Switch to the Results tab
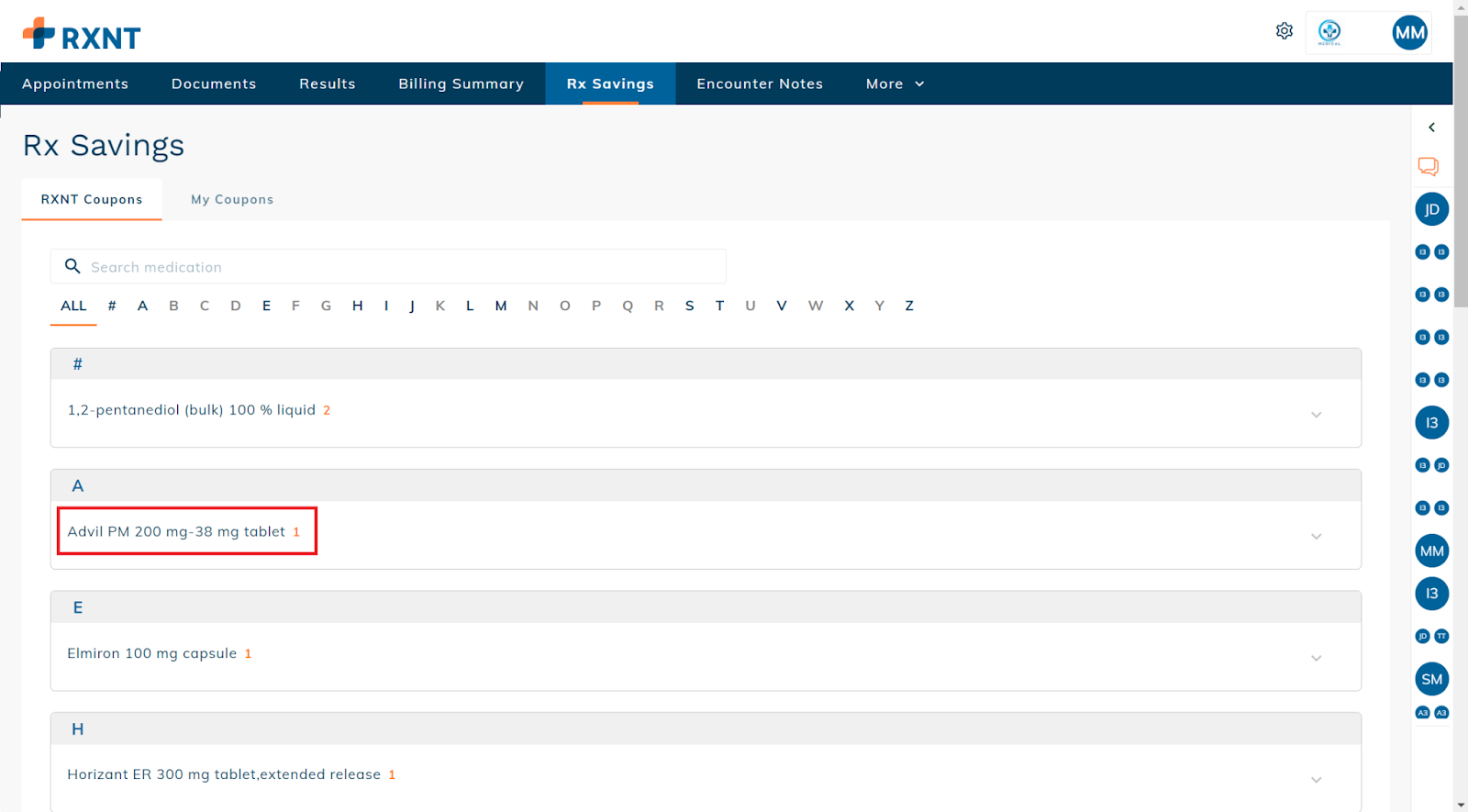The height and width of the screenshot is (812, 1468). click(328, 83)
